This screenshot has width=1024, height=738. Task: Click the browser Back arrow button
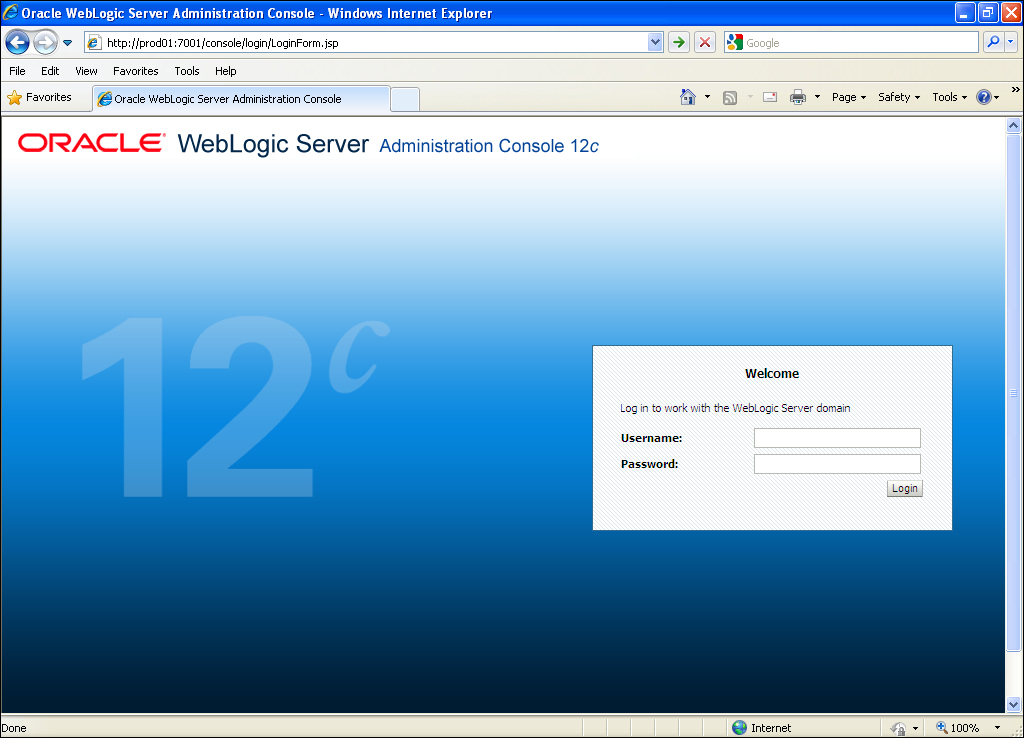(17, 43)
